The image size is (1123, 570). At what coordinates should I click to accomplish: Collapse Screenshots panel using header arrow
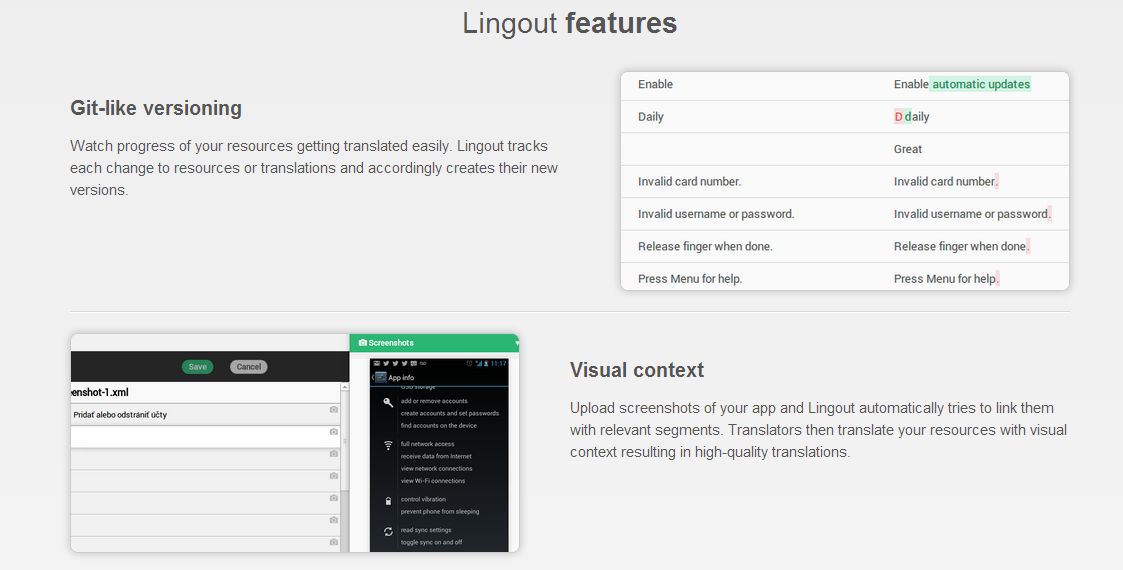[516, 343]
